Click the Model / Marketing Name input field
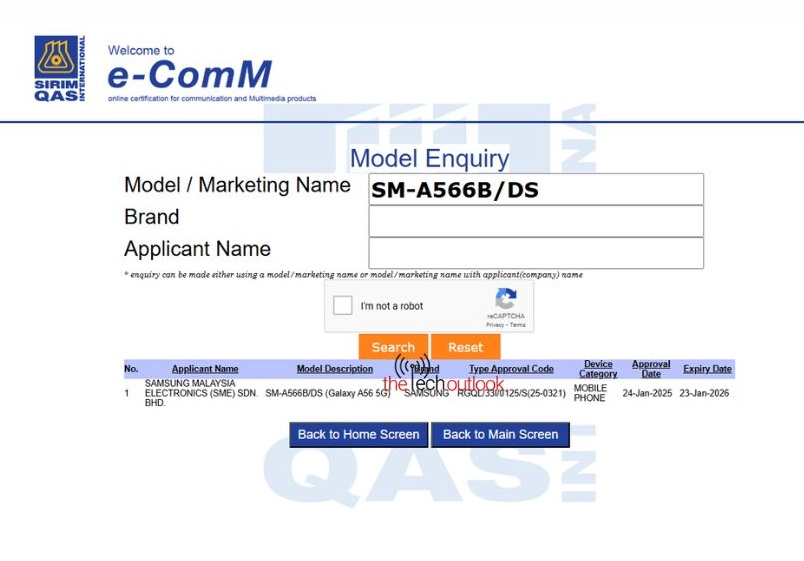 point(536,189)
